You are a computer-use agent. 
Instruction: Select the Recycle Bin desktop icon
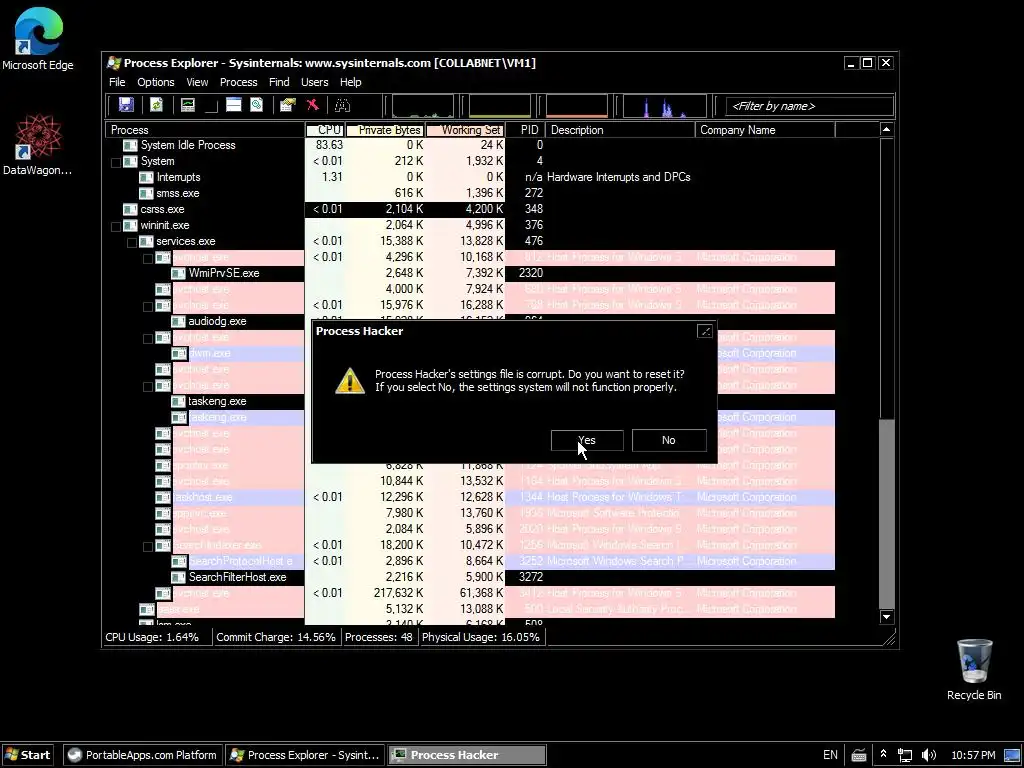pyautogui.click(x=974, y=669)
